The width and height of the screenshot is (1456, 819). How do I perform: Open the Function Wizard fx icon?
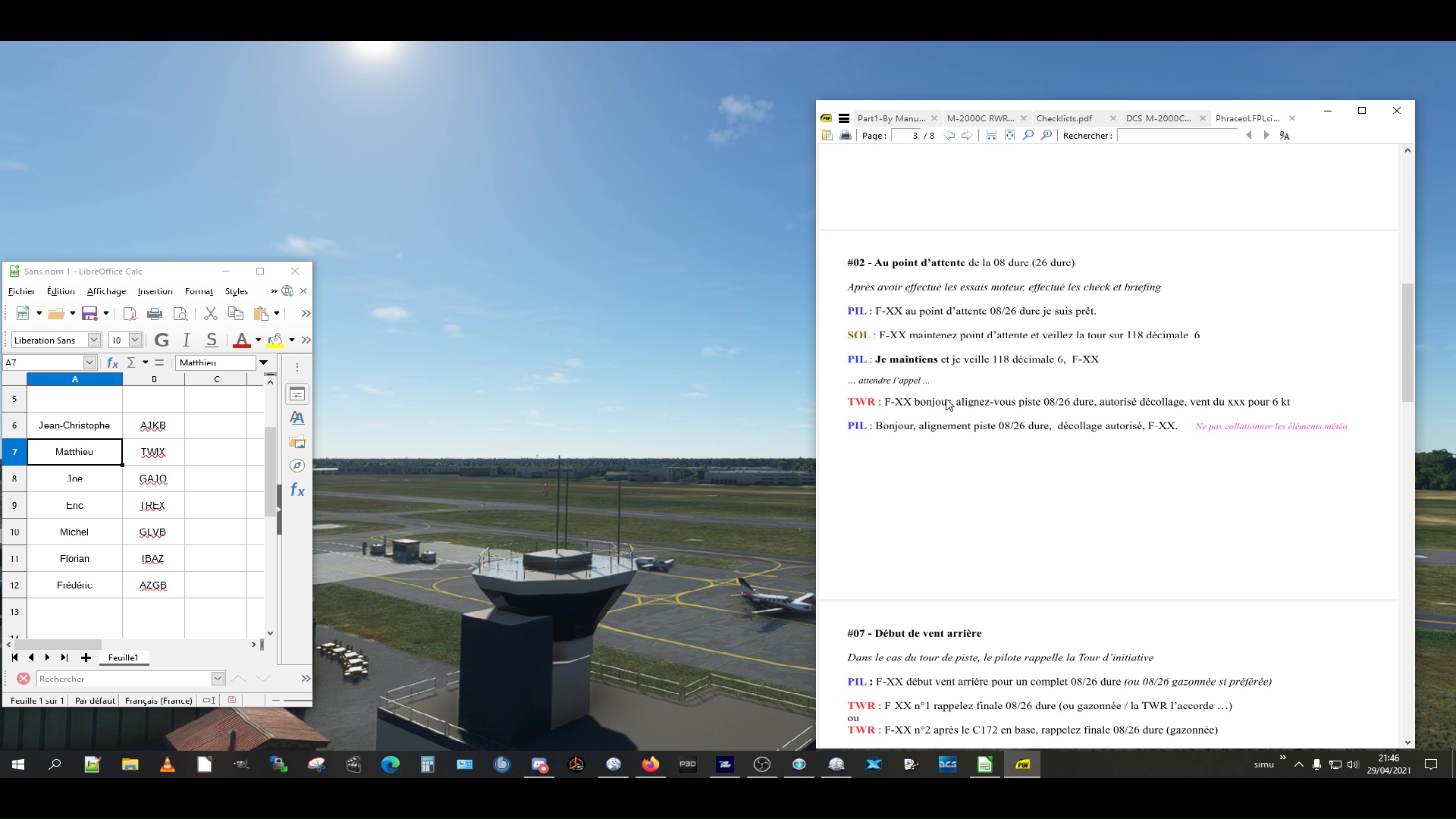(113, 362)
